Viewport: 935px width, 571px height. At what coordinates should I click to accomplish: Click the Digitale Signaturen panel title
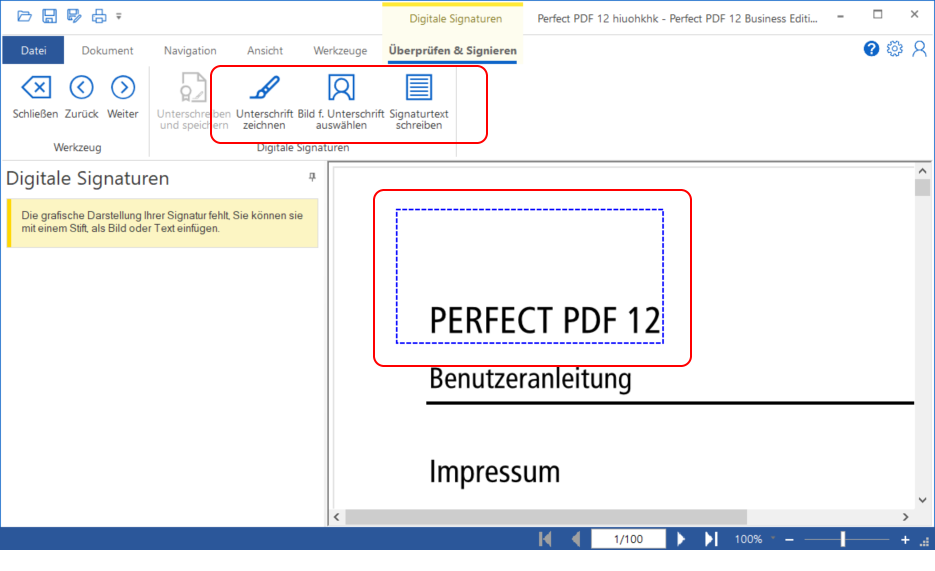[88, 178]
